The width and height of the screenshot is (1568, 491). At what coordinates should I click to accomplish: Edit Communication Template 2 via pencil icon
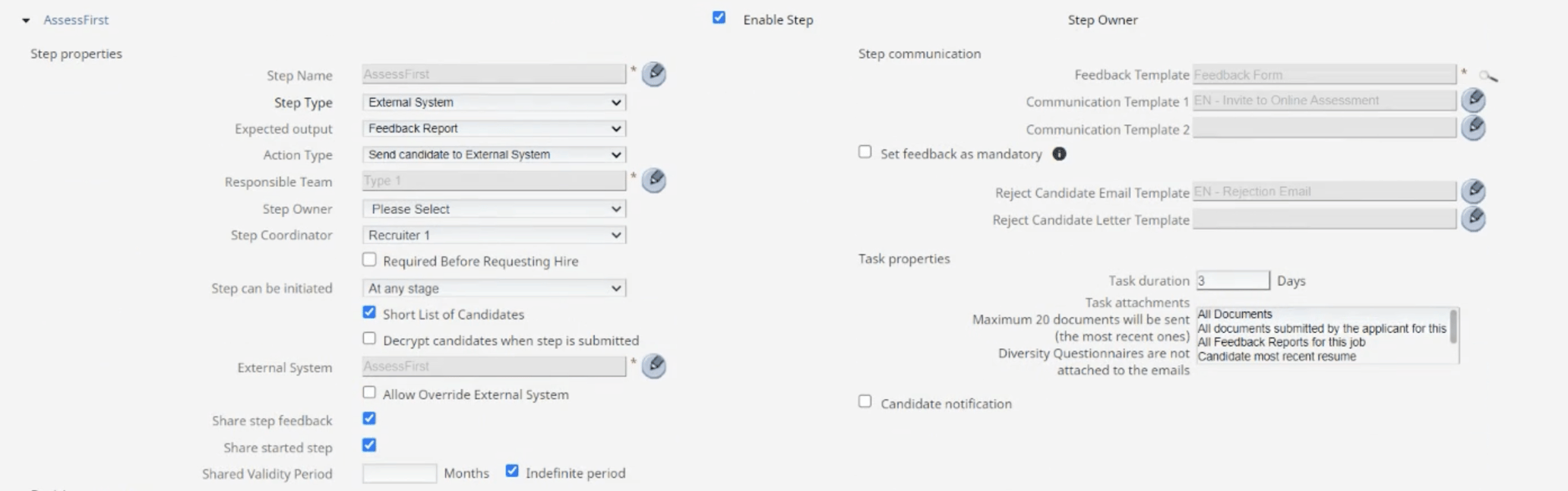coord(1472,128)
